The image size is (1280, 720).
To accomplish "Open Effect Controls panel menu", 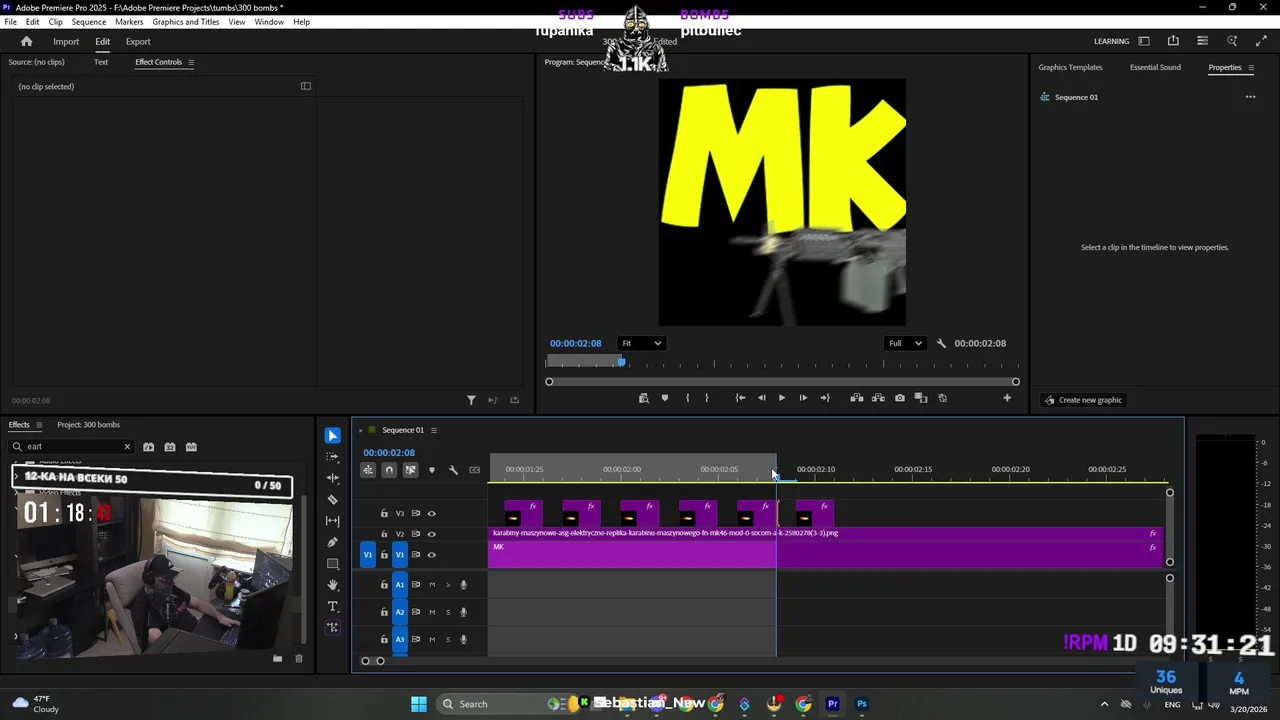I will [x=191, y=62].
